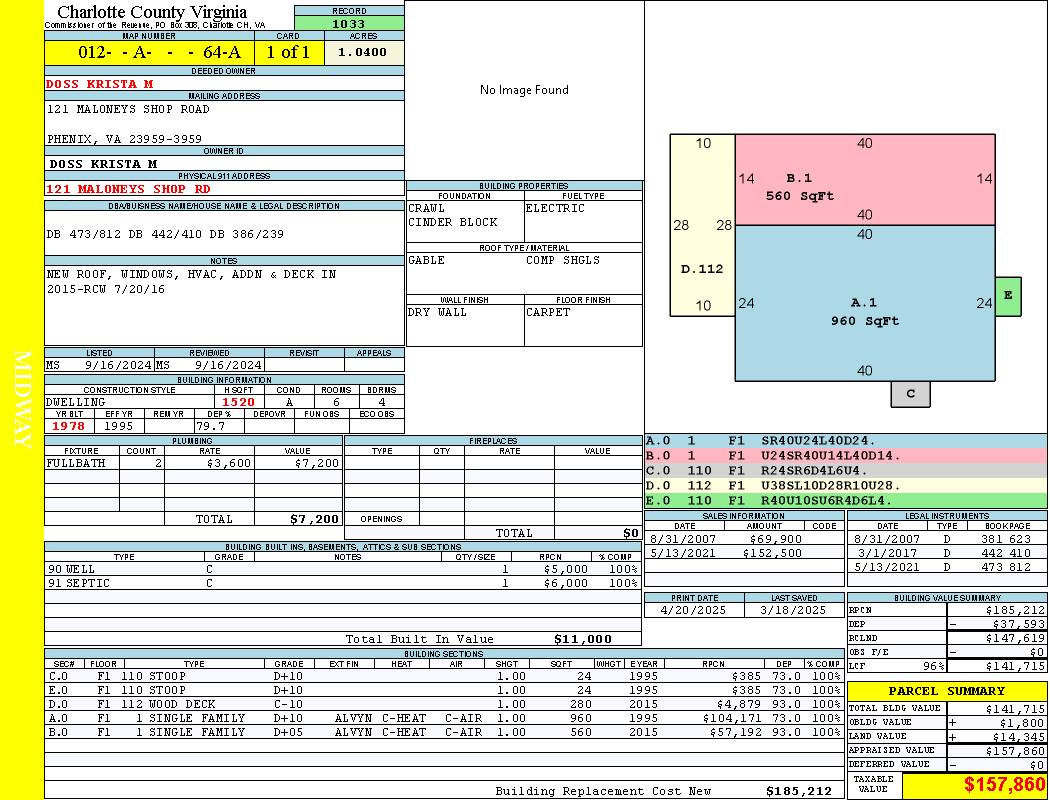Image resolution: width=1050 pixels, height=800 pixels.
Task: Click plumbing total $7,200 in bold
Action: (314, 519)
